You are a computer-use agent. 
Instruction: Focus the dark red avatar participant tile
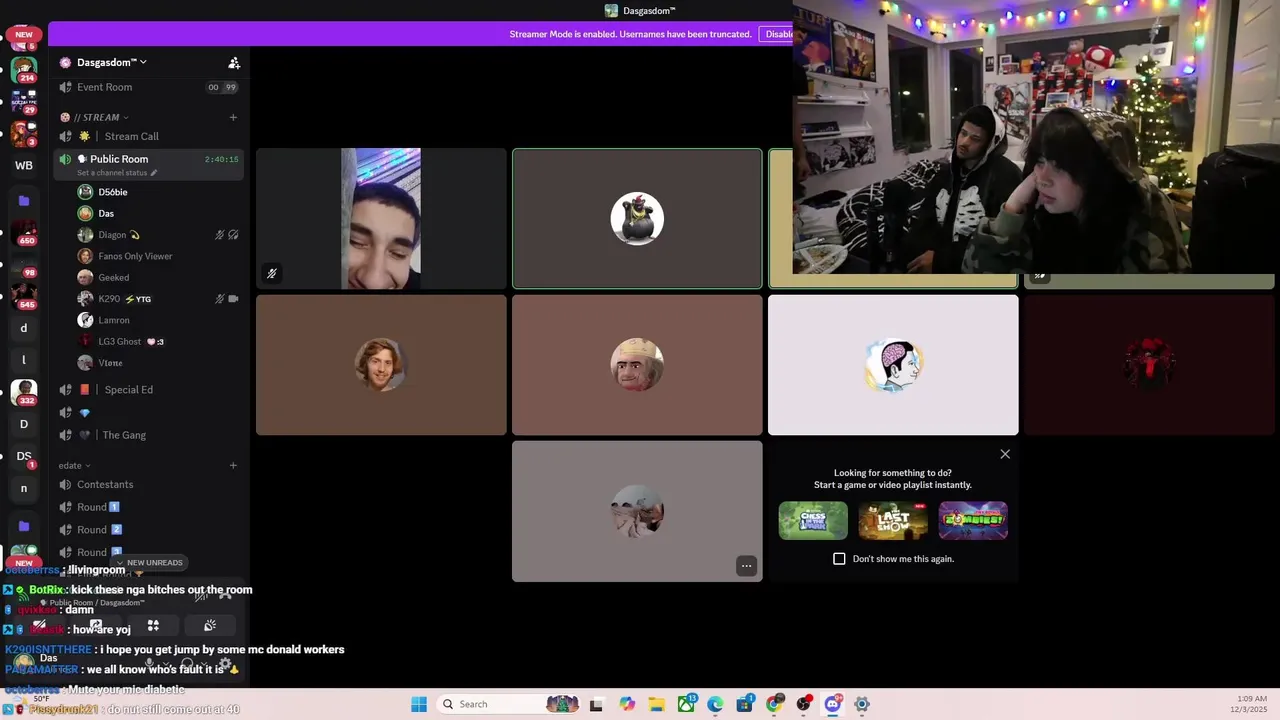coord(1149,365)
